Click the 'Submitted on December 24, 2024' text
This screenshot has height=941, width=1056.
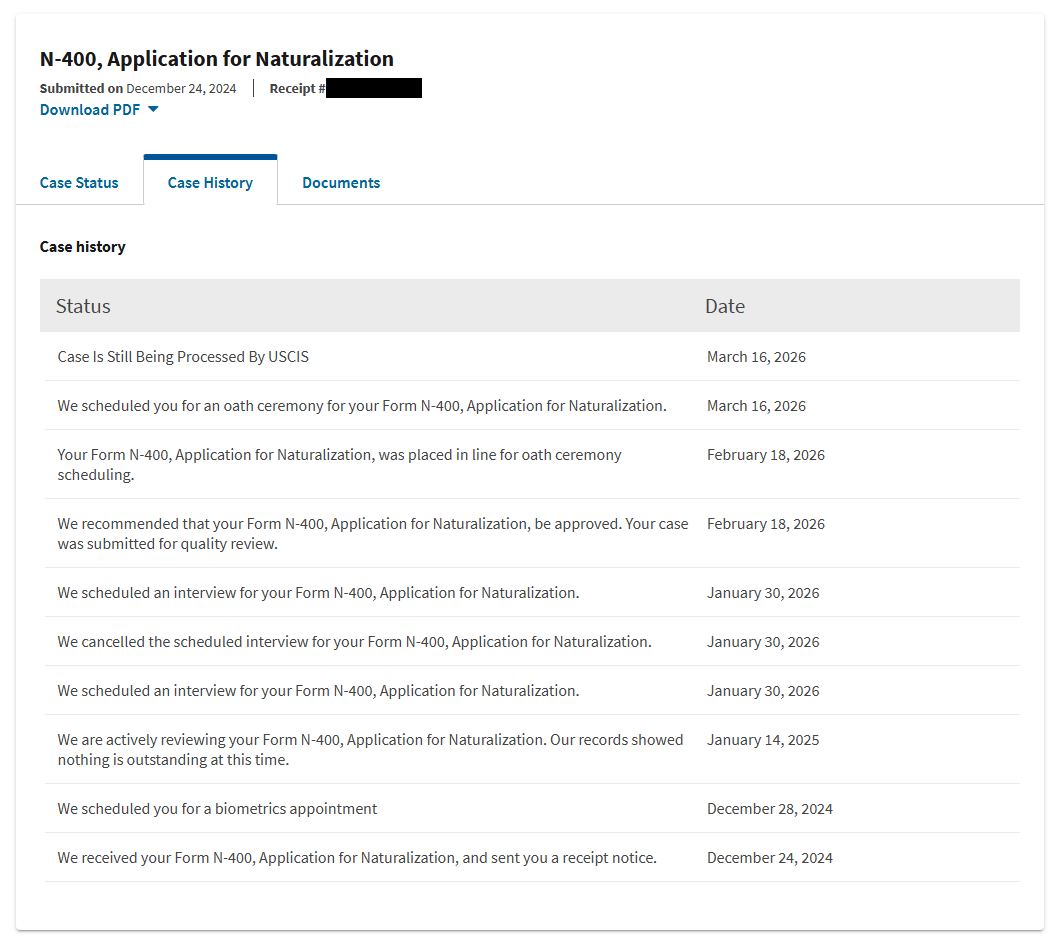click(138, 88)
